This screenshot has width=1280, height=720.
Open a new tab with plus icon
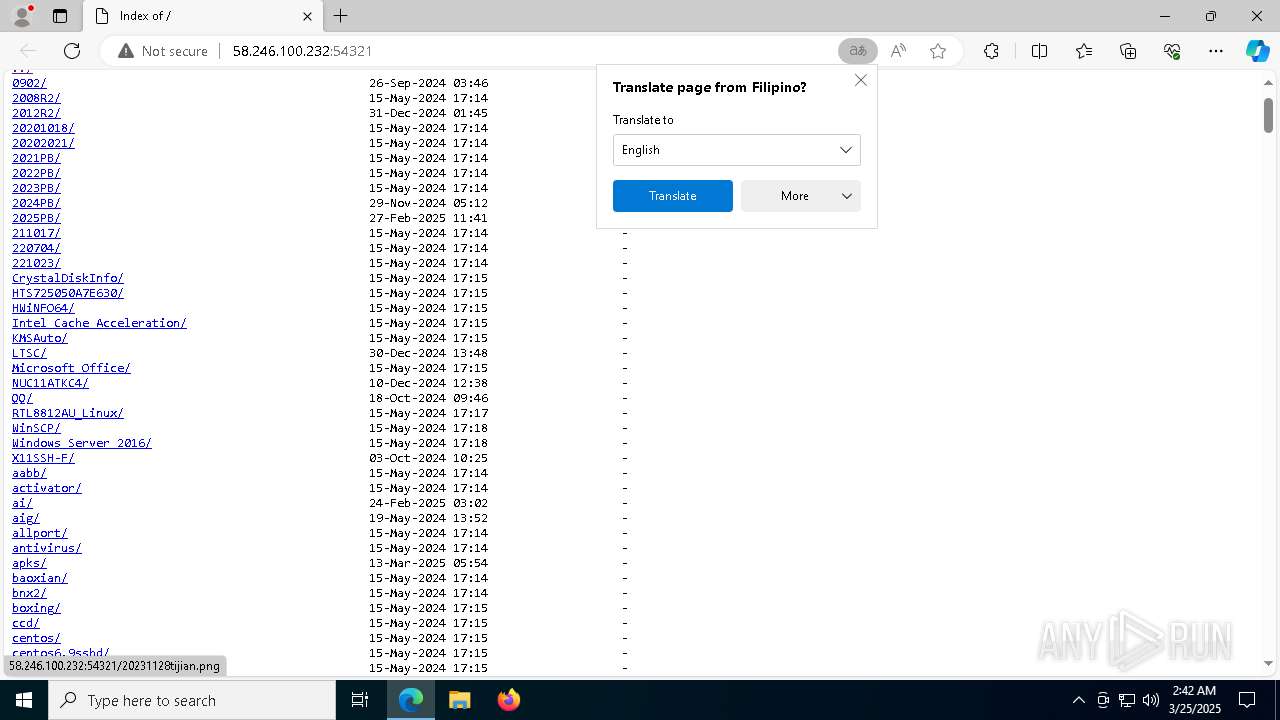coord(340,16)
